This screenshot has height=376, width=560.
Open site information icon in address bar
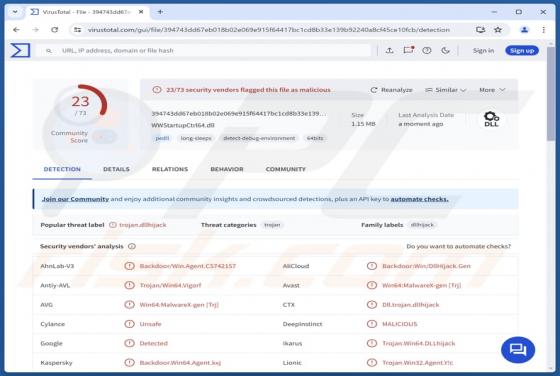point(78,30)
